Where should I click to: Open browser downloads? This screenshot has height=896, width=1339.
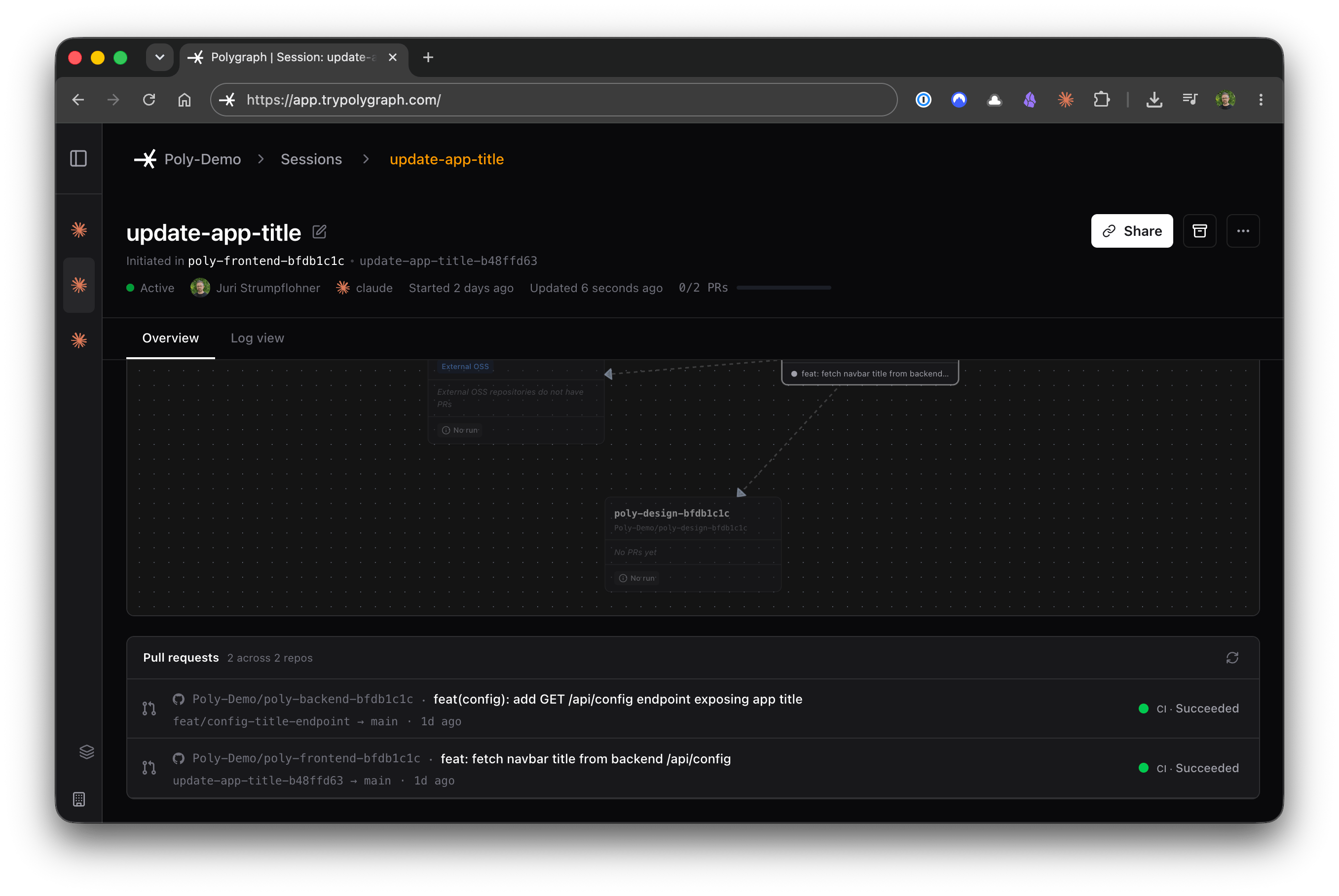(x=1154, y=100)
